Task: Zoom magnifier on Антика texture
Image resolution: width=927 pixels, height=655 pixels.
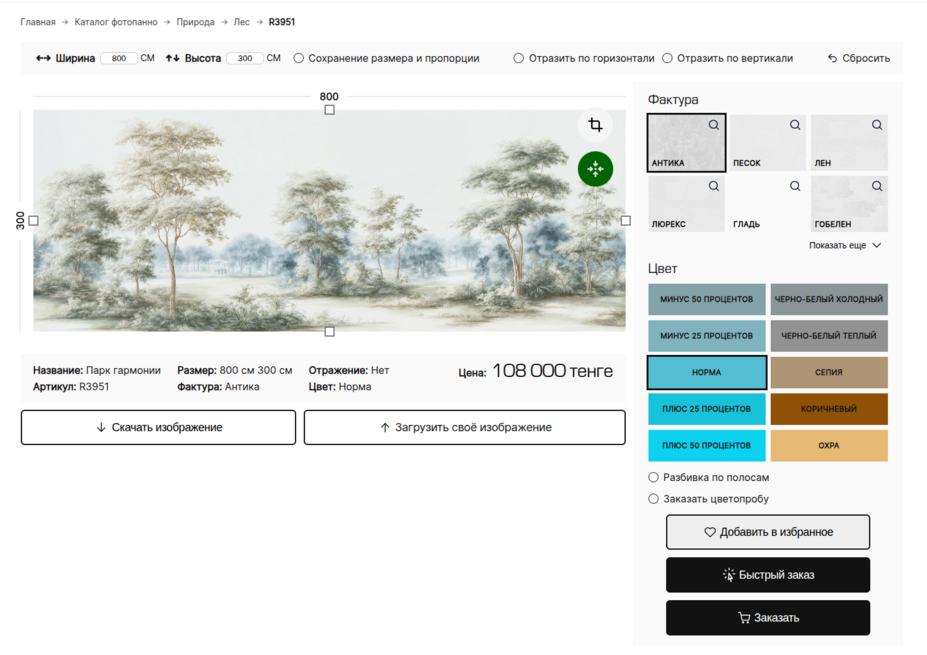Action: click(x=714, y=125)
